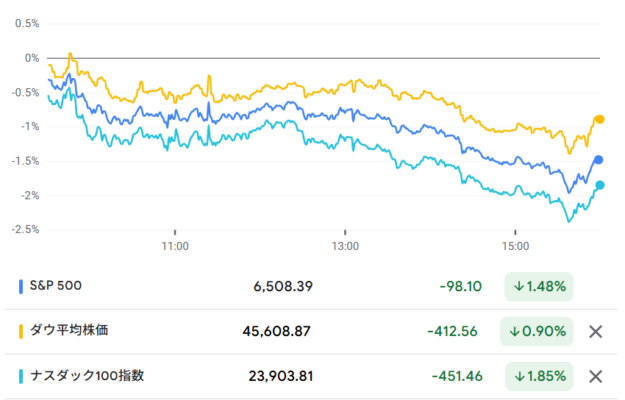Click the cyan ナスダック100指数 color marker
625x400 pixels.
coord(22,376)
